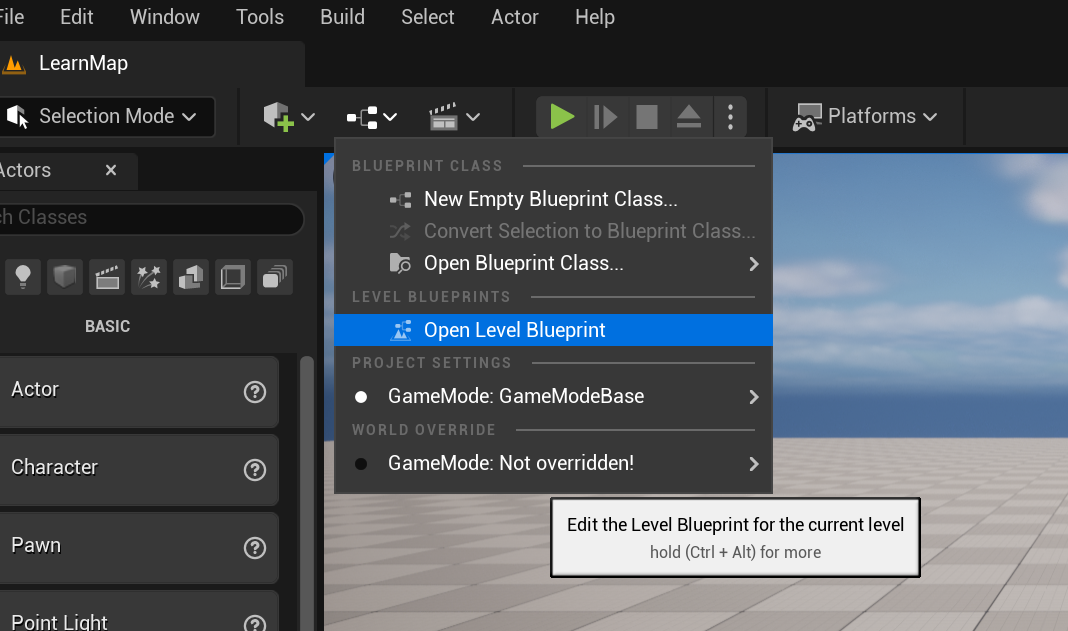Screen dimensions: 1068x631
Task: Click the add content cube-plus icon
Action: click(x=278, y=117)
